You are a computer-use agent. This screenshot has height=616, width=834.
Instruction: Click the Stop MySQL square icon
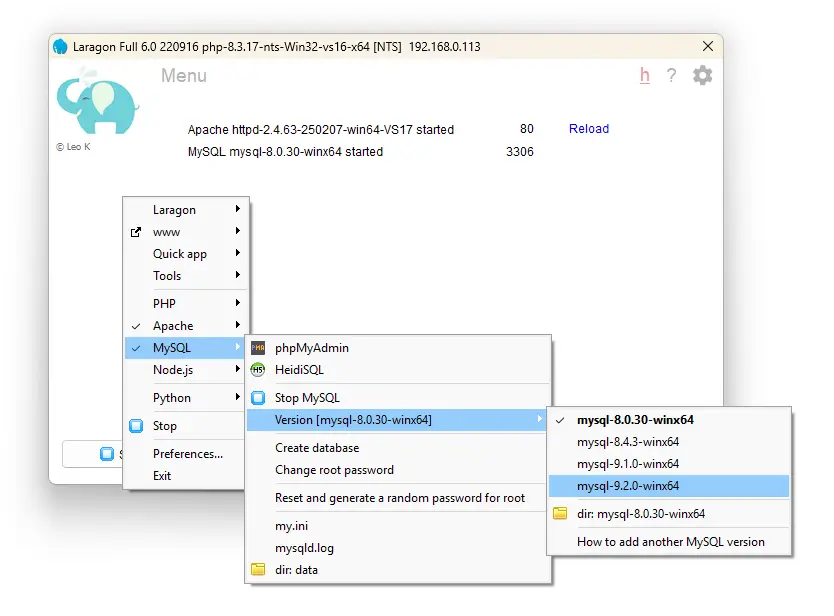(258, 398)
